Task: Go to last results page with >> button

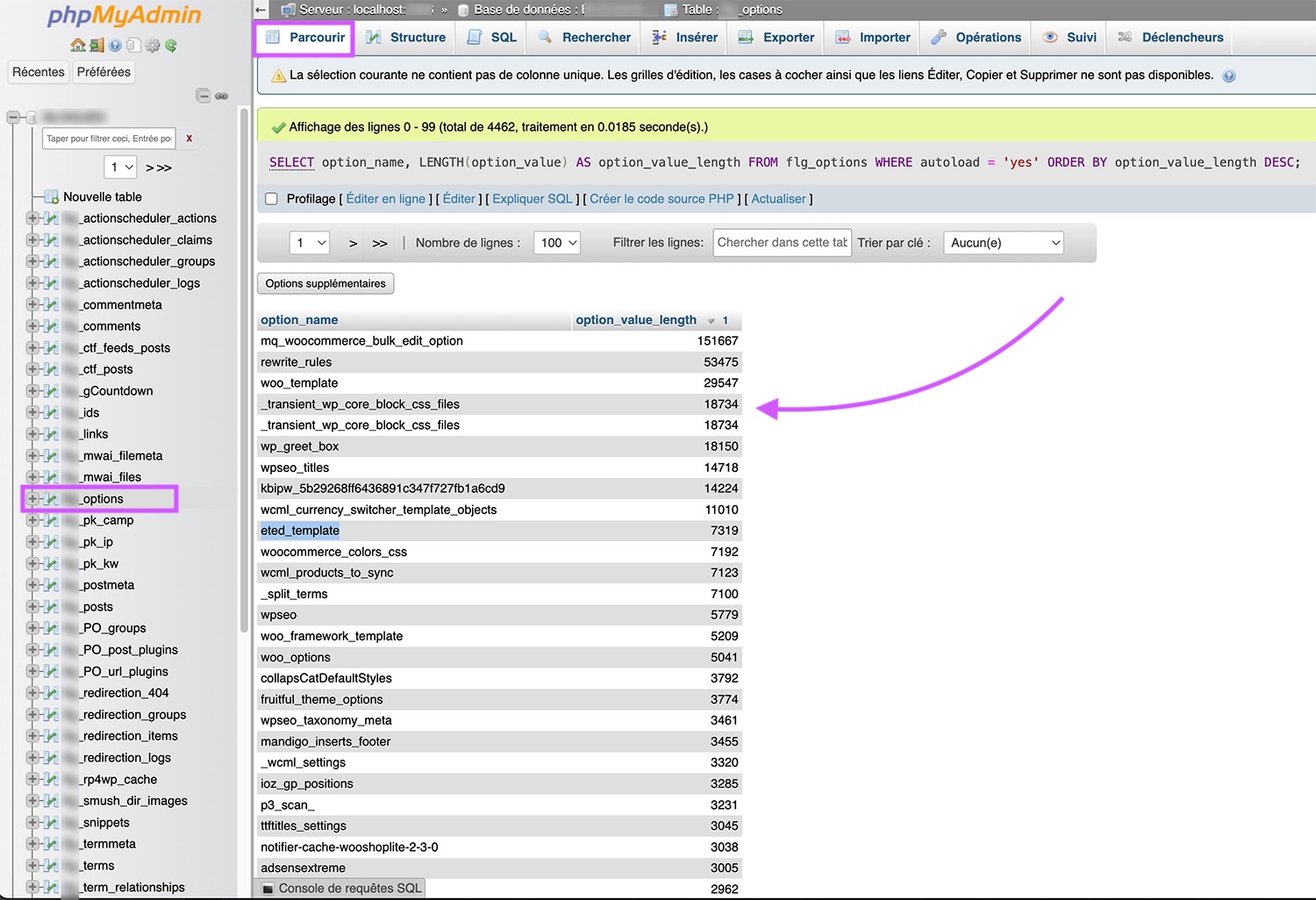Action: coord(380,243)
